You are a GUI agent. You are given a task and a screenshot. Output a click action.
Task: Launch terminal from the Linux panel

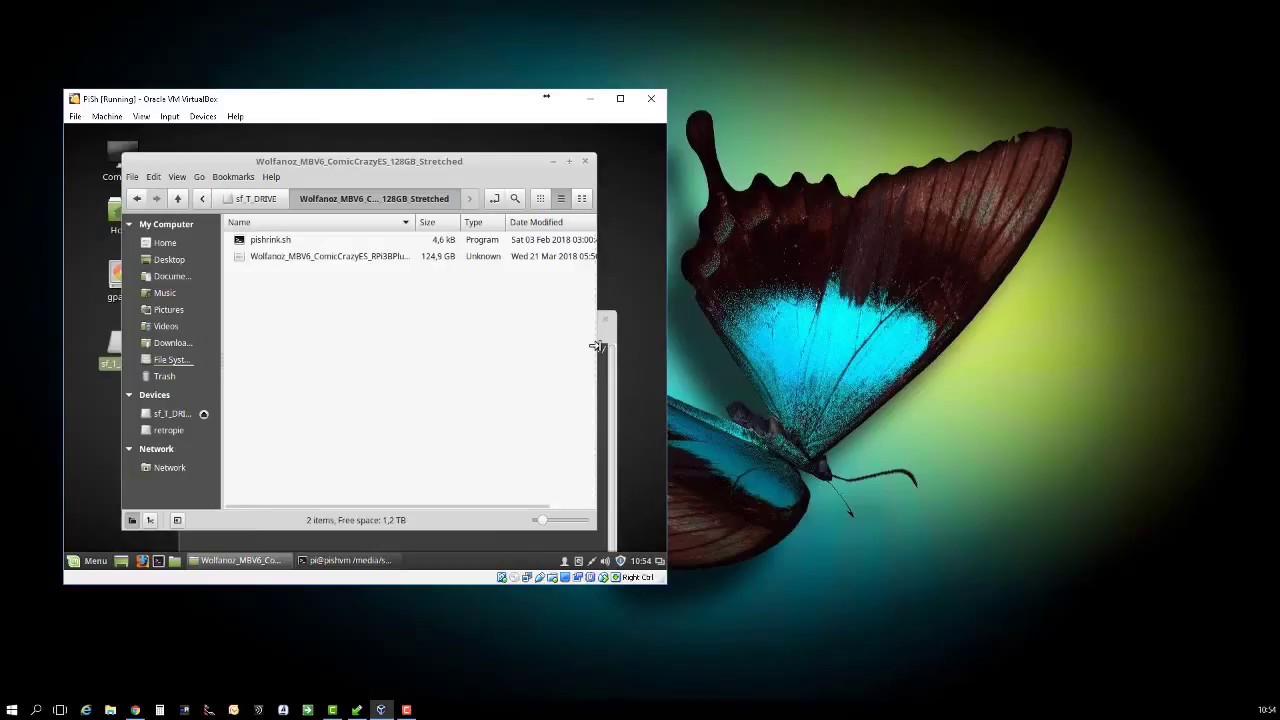click(x=158, y=561)
